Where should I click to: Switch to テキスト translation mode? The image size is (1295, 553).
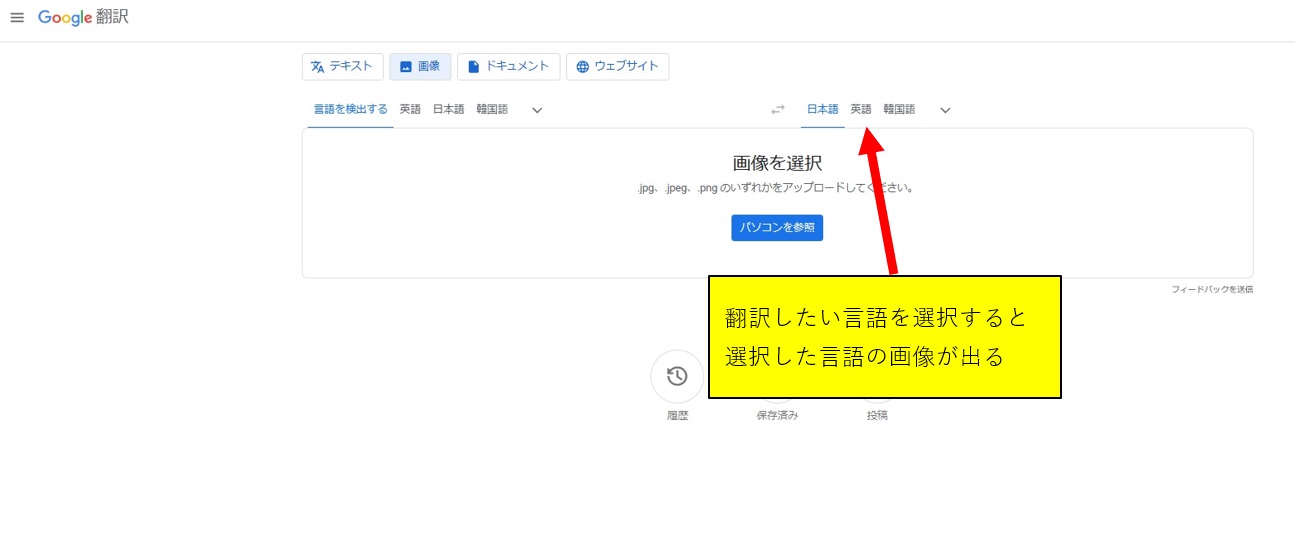click(342, 67)
